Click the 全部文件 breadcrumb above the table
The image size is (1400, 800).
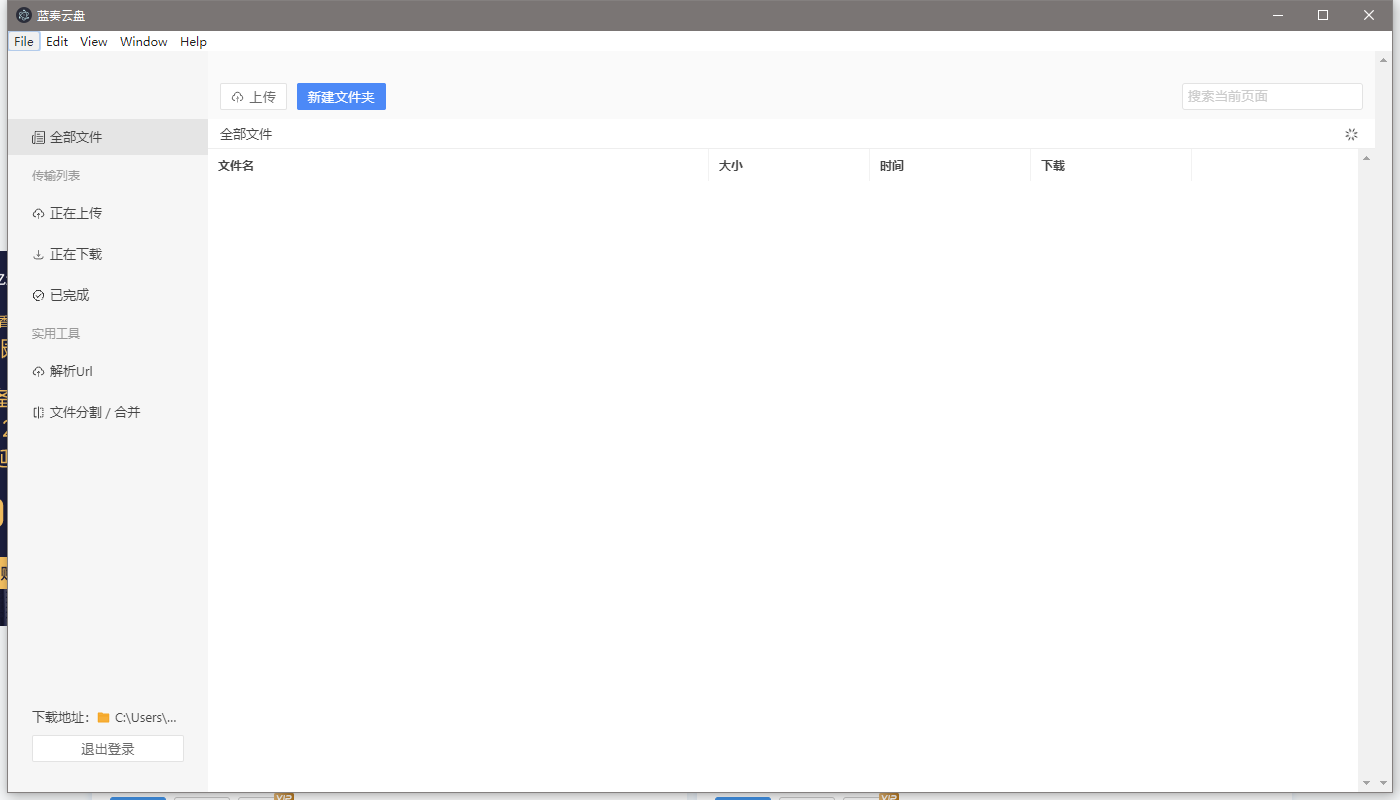pos(246,134)
